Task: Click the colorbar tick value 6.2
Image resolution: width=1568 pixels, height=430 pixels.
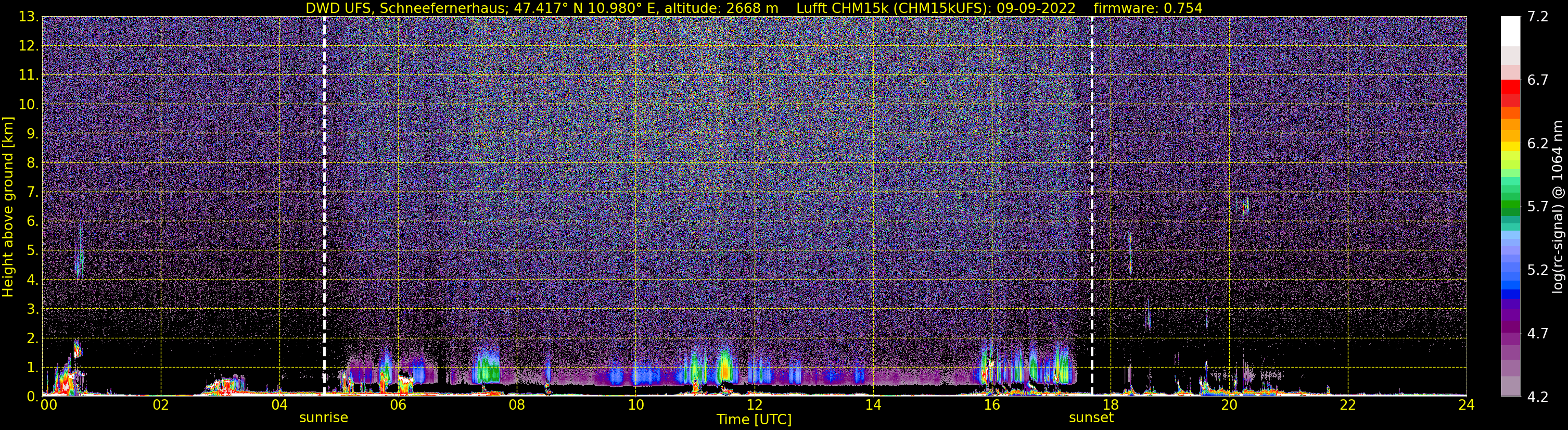Action: click(x=1538, y=144)
